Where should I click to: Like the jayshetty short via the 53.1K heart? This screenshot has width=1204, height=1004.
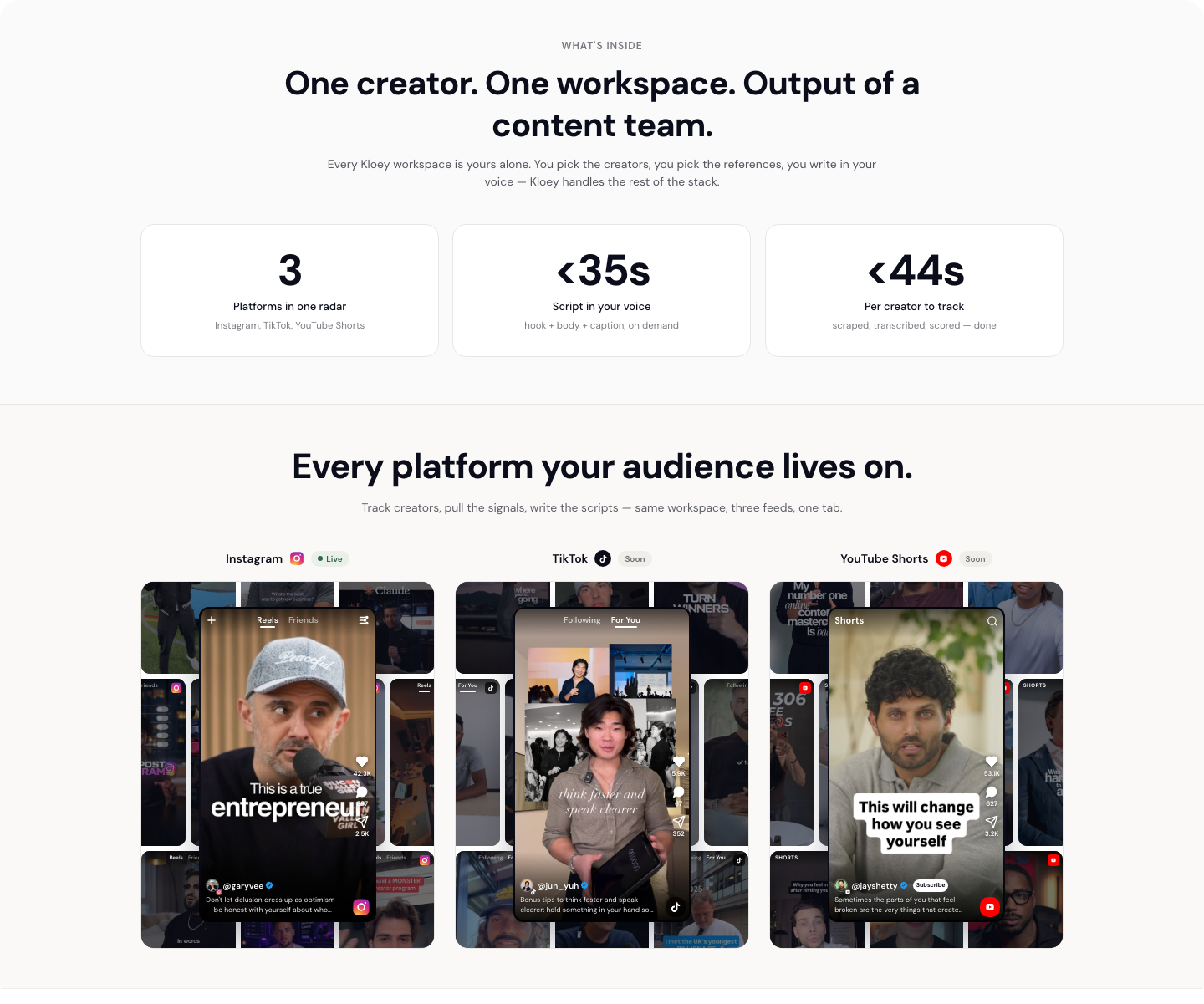[x=992, y=762]
